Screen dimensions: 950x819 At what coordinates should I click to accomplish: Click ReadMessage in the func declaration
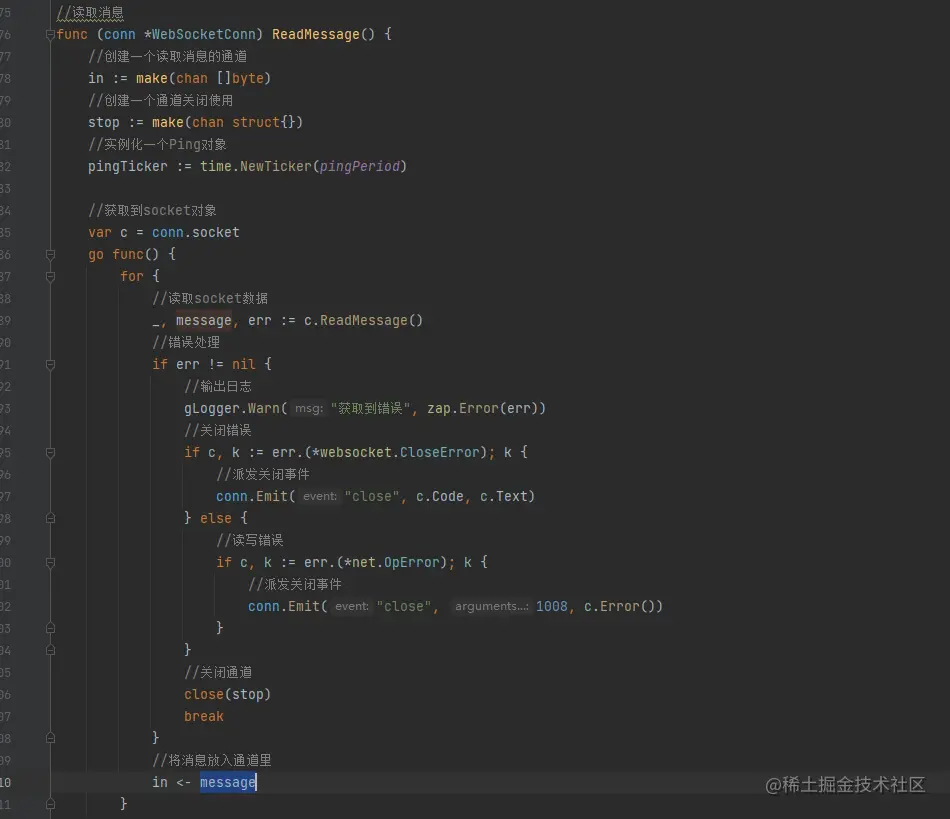pos(315,35)
